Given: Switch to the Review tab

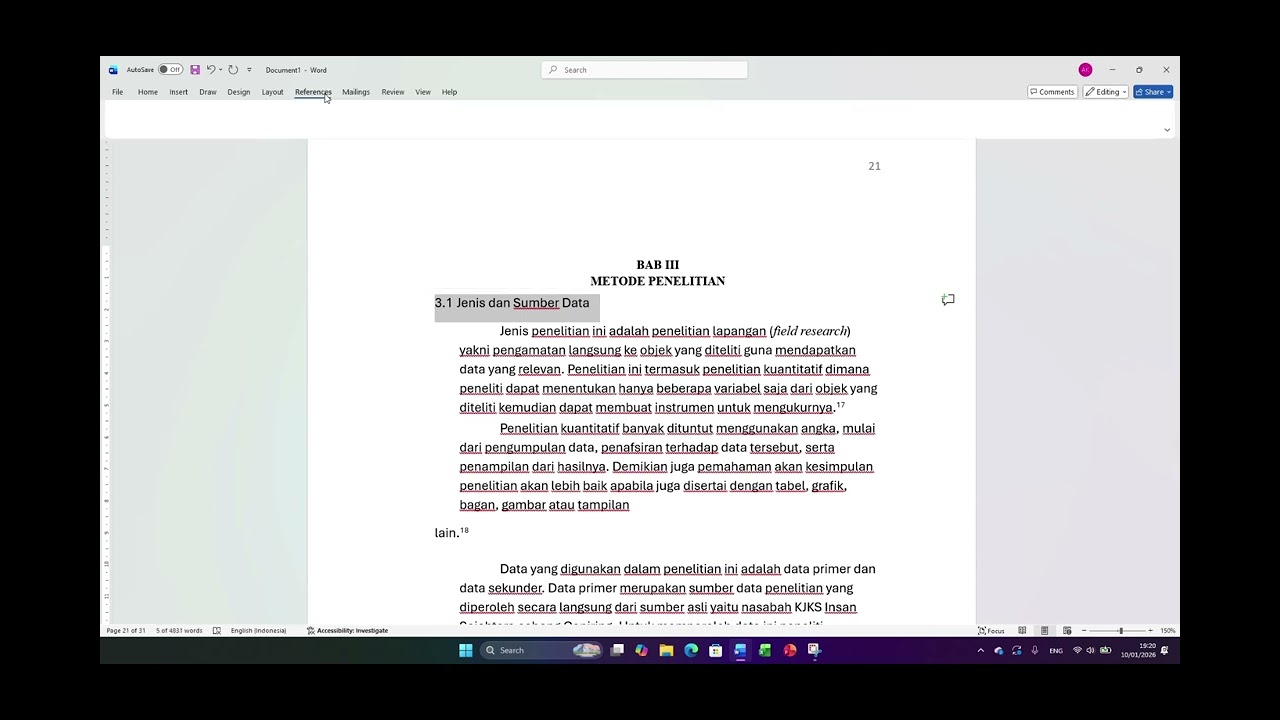Looking at the screenshot, I should pos(393,92).
